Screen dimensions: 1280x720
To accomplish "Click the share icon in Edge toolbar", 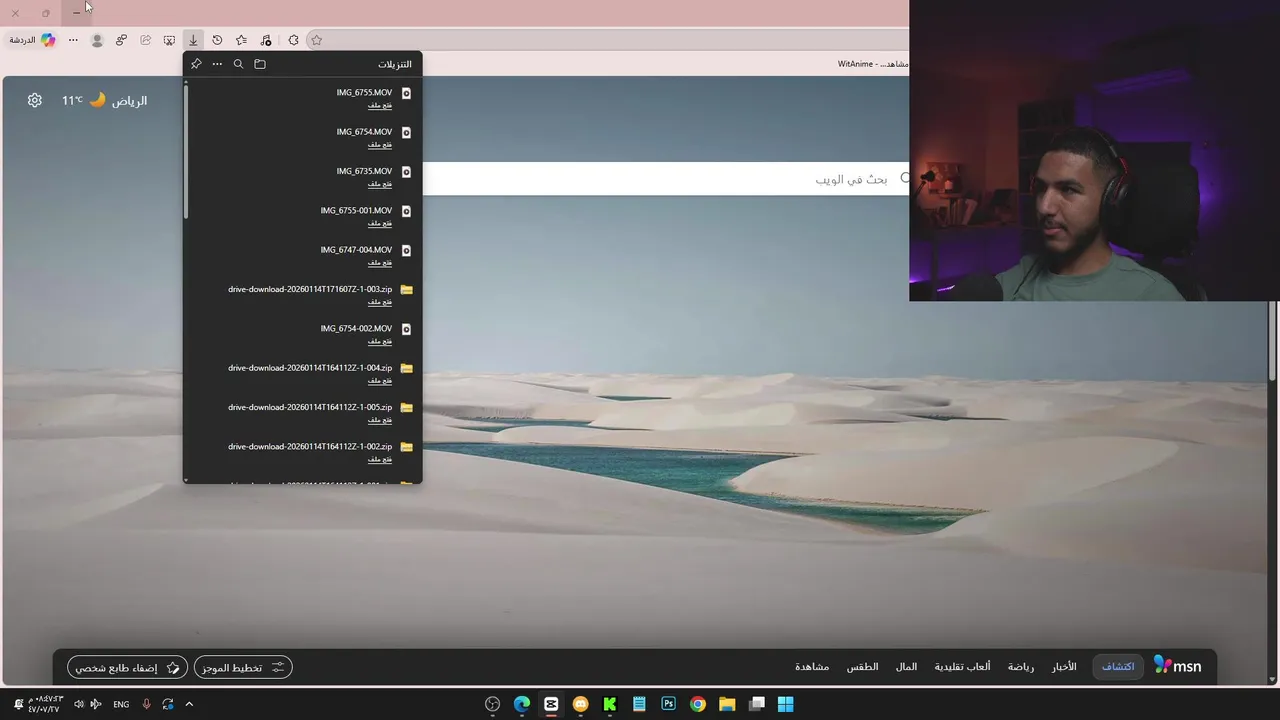I will [145, 40].
